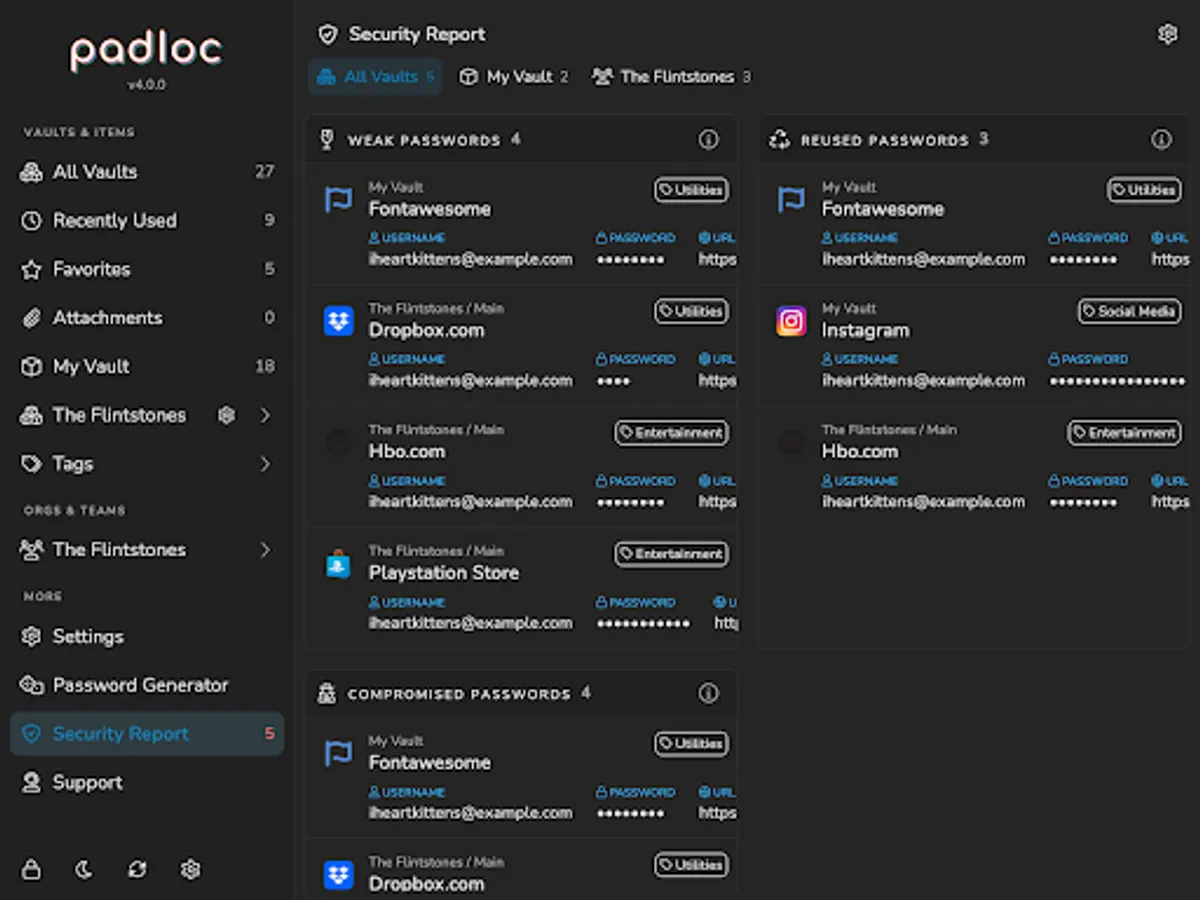Click the Dropbox icon in Compromised Passwords
Image resolution: width=1200 pixels, height=900 pixels.
339,875
